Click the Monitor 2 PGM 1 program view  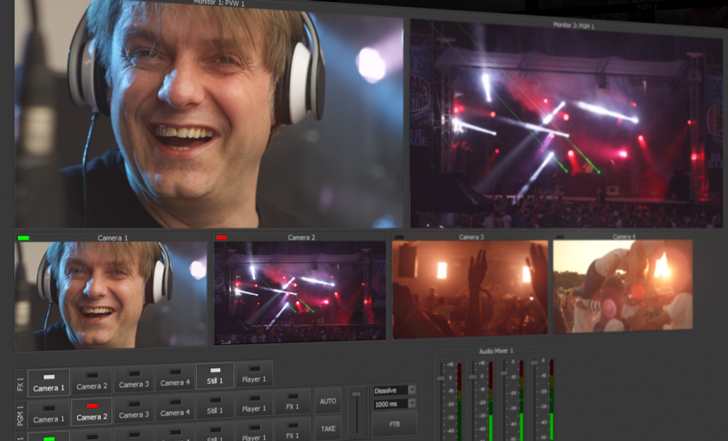coord(566,125)
